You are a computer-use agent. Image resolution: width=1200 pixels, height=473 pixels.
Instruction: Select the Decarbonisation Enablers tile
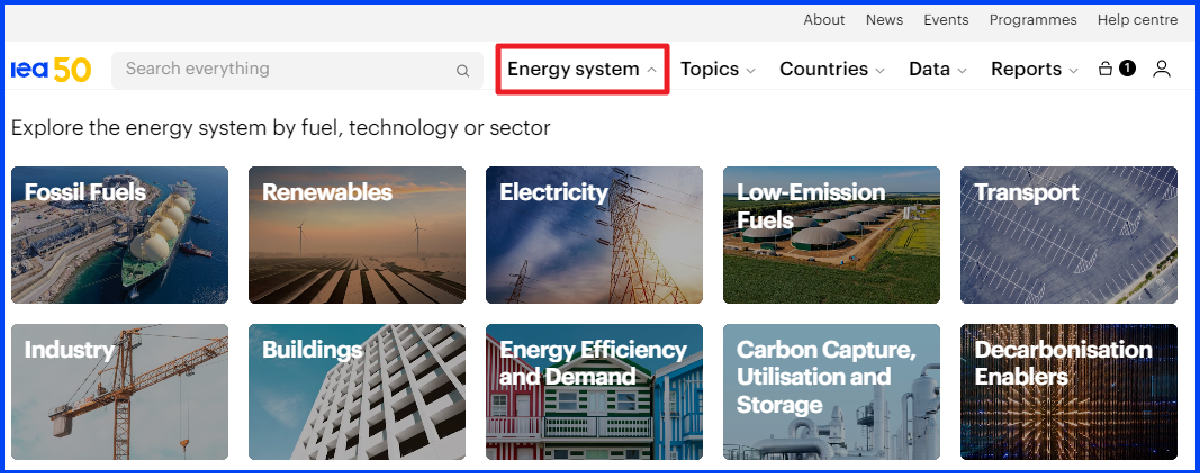coord(1069,392)
